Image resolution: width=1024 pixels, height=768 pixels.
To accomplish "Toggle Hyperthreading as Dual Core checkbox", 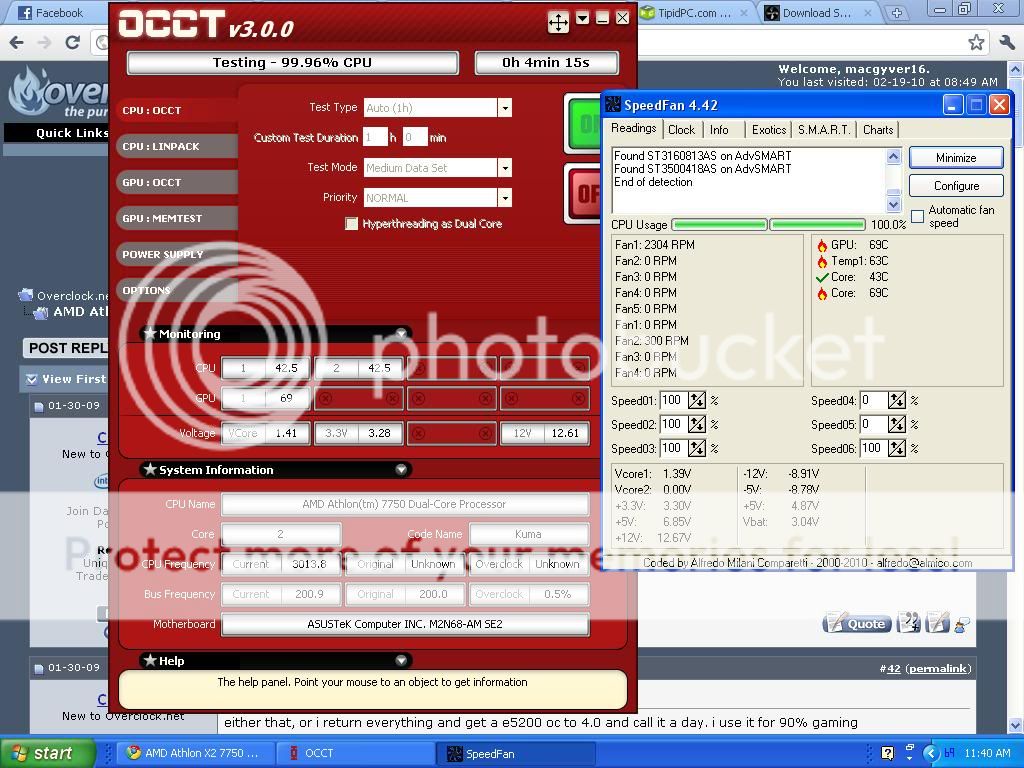I will coord(351,224).
